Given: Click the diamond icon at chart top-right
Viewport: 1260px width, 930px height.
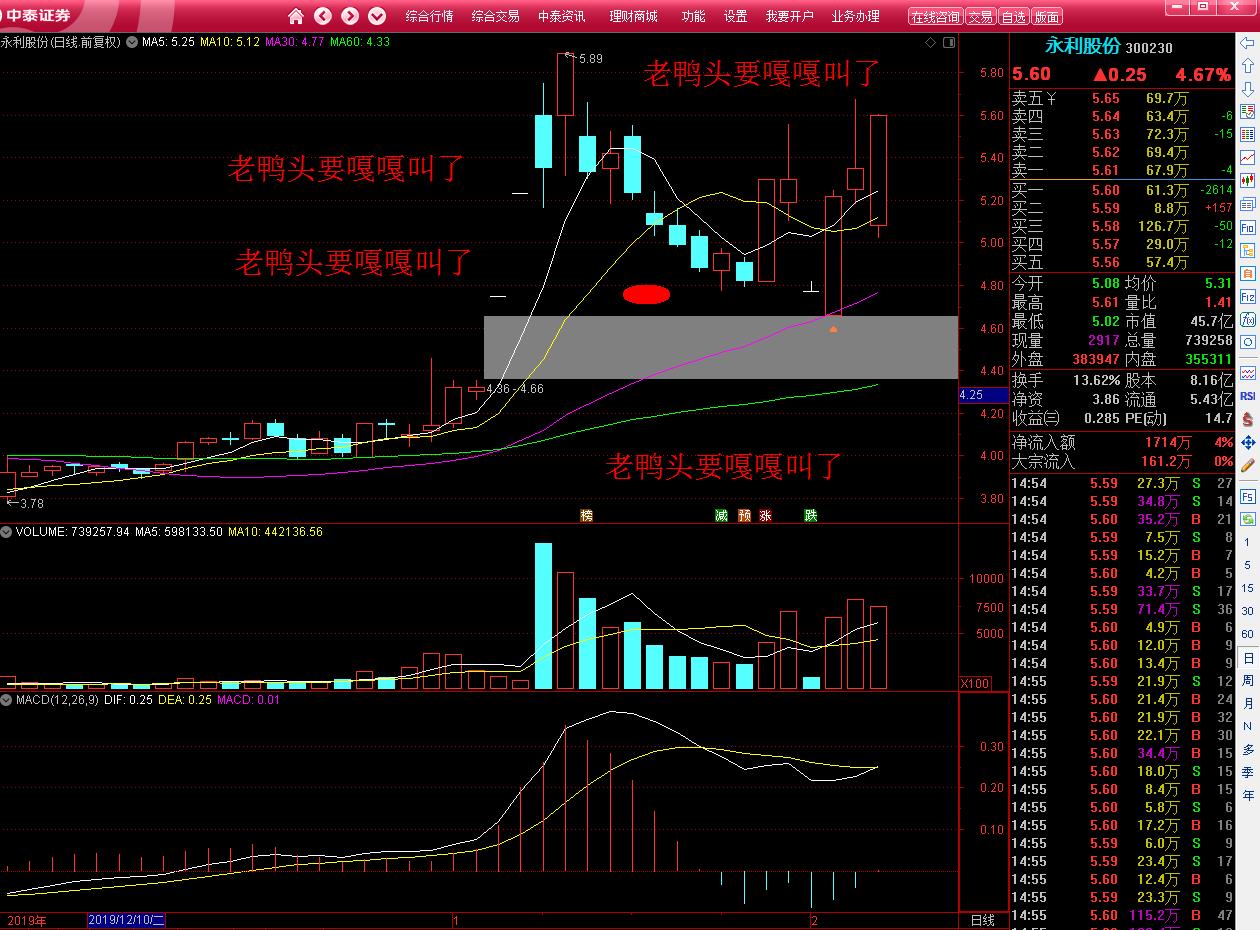Looking at the screenshot, I should tap(930, 42).
